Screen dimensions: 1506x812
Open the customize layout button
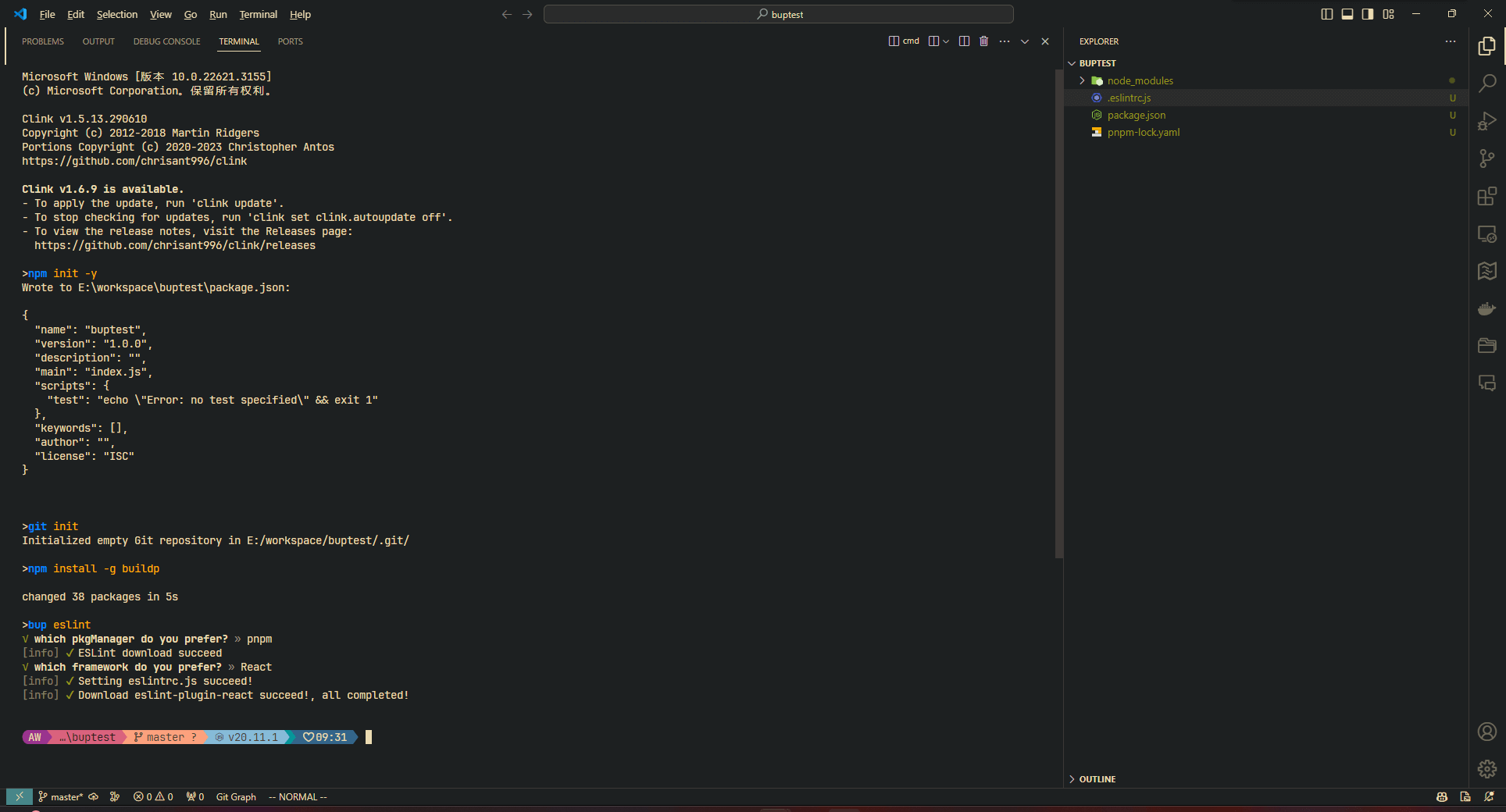(x=1388, y=14)
